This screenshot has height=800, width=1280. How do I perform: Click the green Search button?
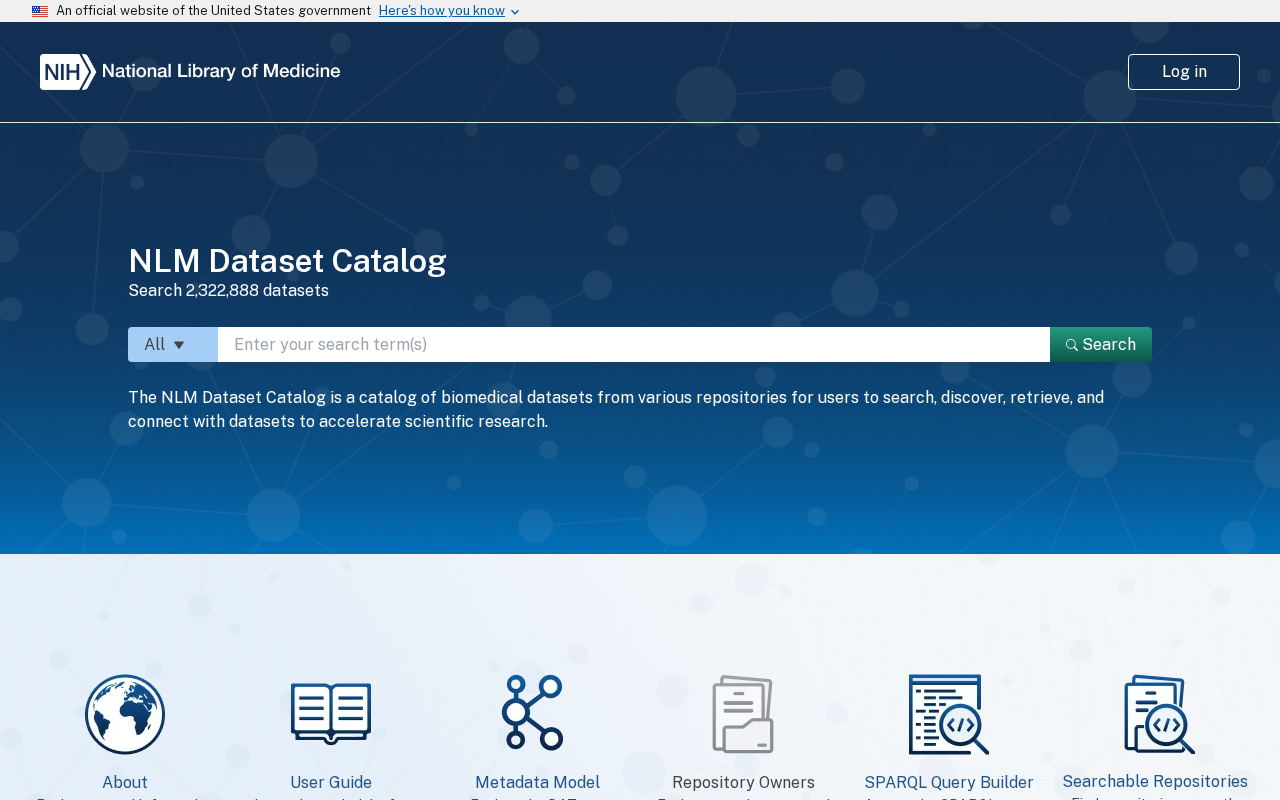pyautogui.click(x=1101, y=345)
